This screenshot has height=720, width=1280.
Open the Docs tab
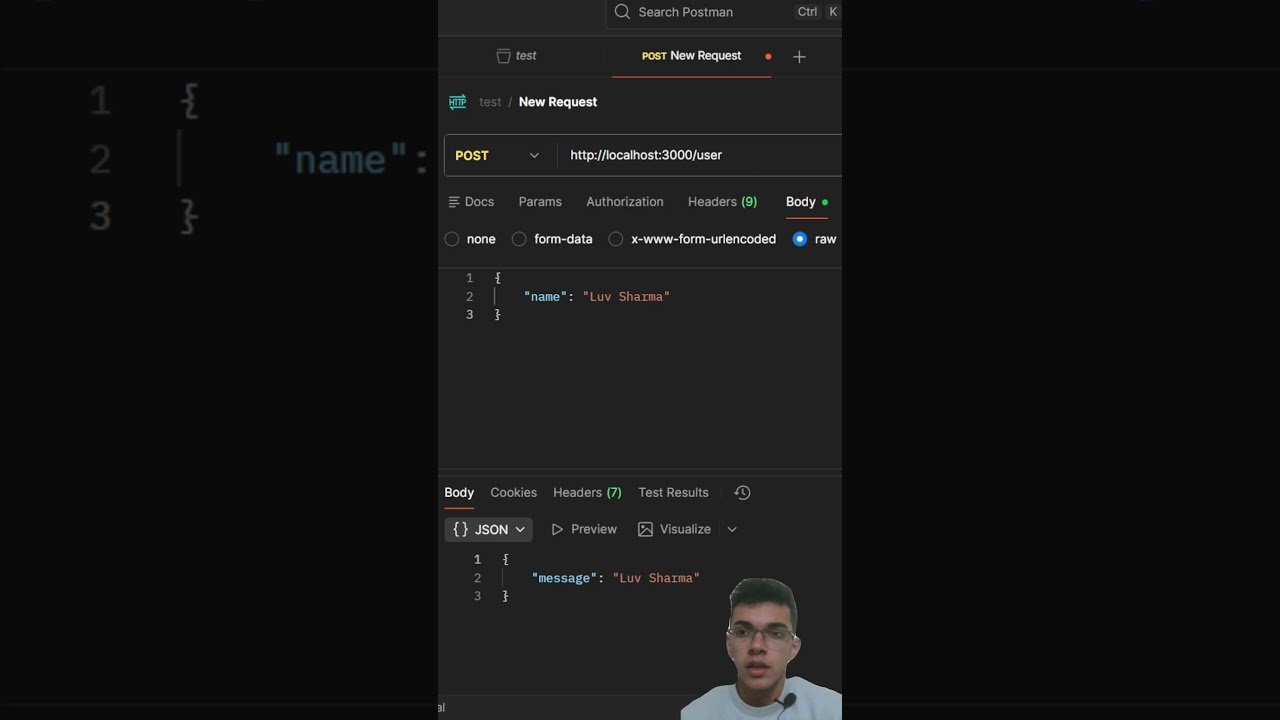coord(471,202)
